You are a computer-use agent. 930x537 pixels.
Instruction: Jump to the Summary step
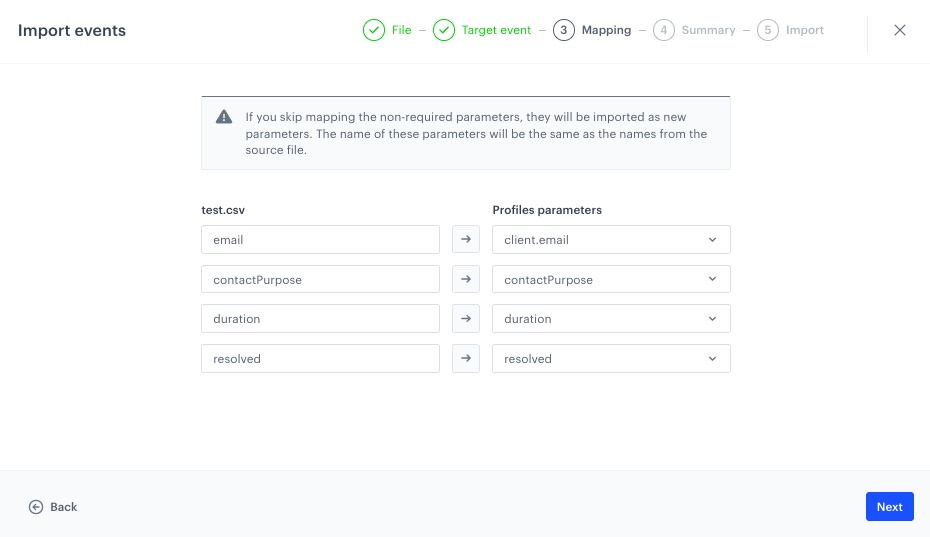click(x=696, y=30)
